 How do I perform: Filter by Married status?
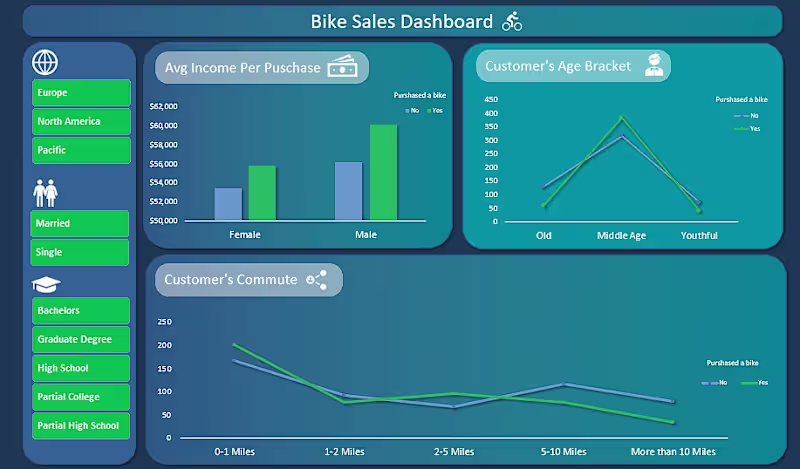coord(80,224)
